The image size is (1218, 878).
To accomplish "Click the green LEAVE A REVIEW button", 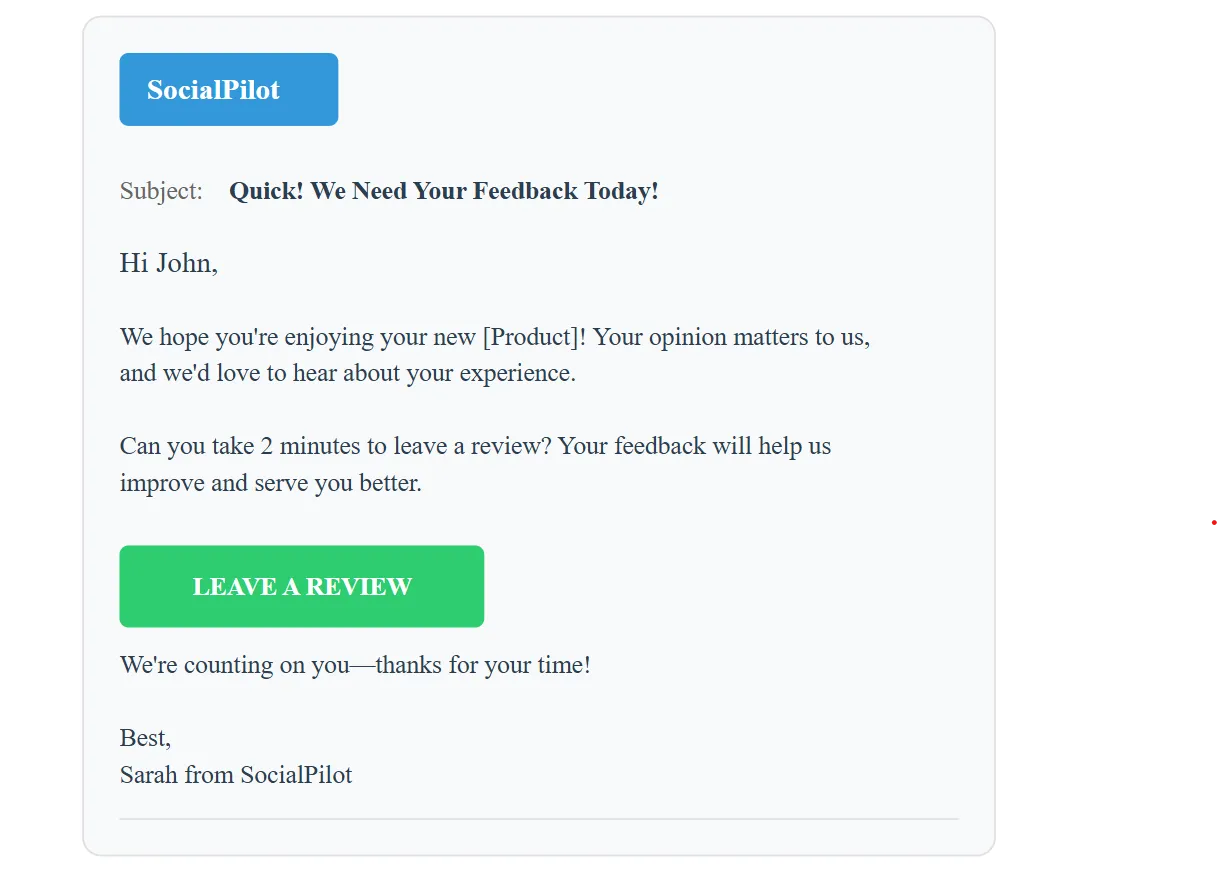I will tap(301, 586).
